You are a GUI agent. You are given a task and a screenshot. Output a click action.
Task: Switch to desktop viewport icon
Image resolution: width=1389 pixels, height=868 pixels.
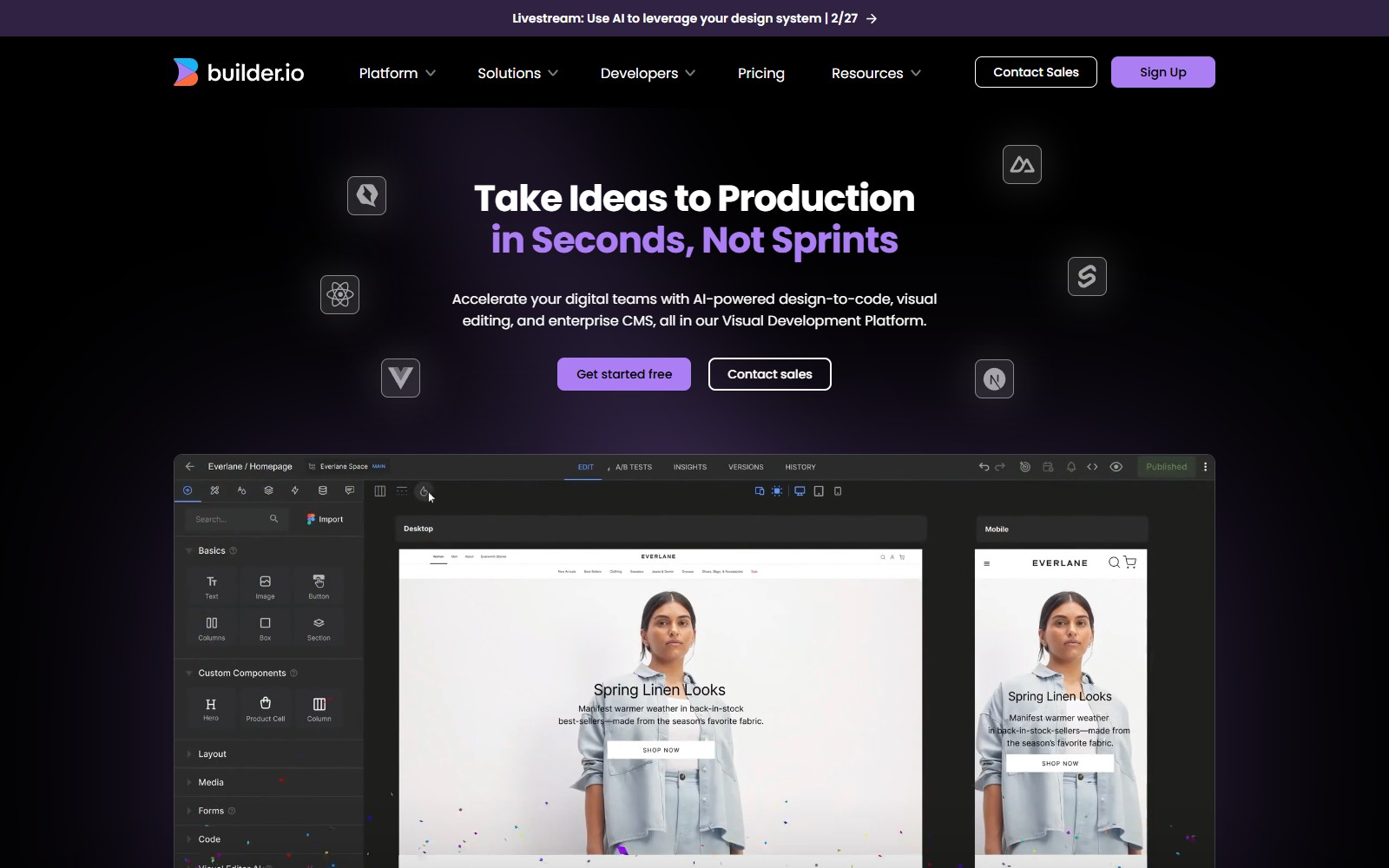pos(800,491)
